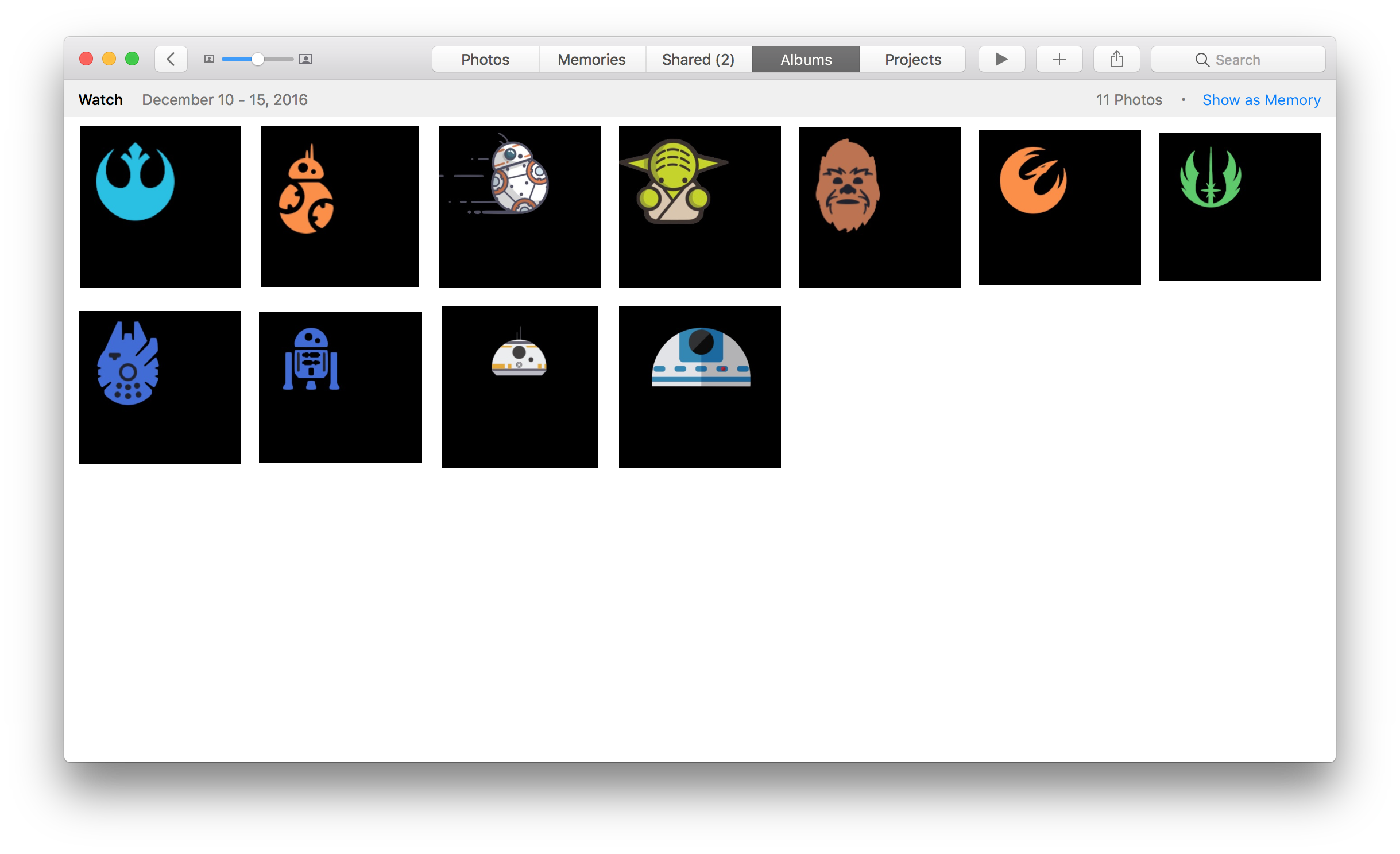Select the R2-D2 dome head photo
Image resolution: width=1400 pixels, height=854 pixels.
700,387
